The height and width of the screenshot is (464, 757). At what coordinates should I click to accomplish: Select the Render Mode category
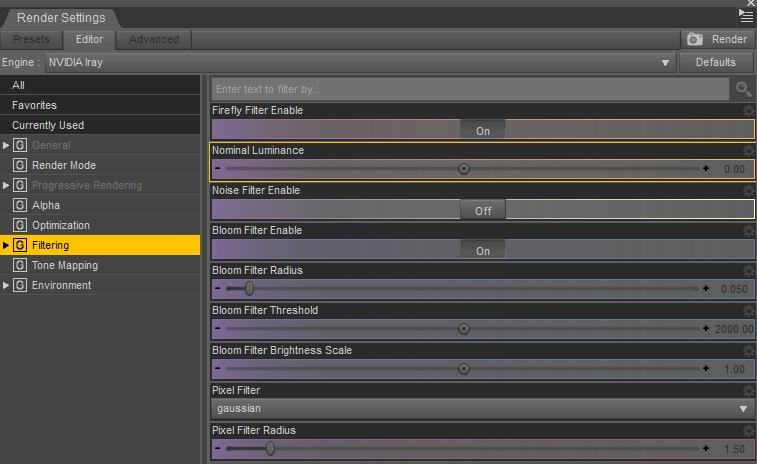100,165
